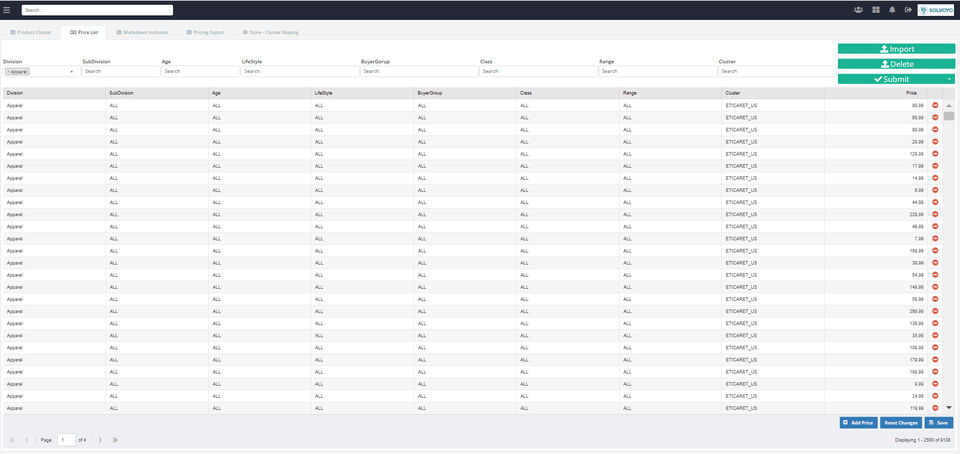Save changes with the Save button
Image resolution: width=960 pixels, height=454 pixels.
[x=939, y=423]
